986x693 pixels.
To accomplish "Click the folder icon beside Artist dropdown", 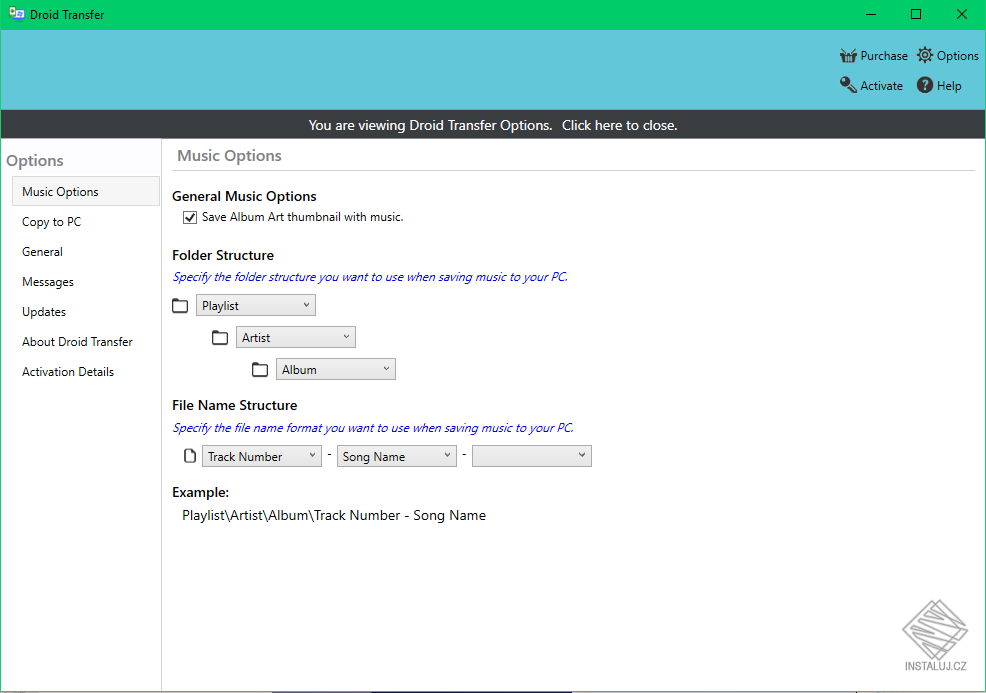I will 220,338.
